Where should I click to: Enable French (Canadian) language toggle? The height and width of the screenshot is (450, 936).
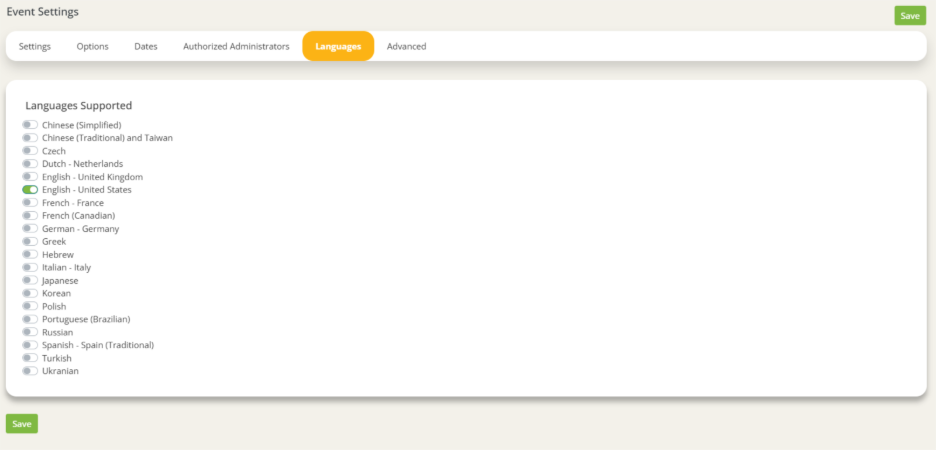tap(30, 216)
